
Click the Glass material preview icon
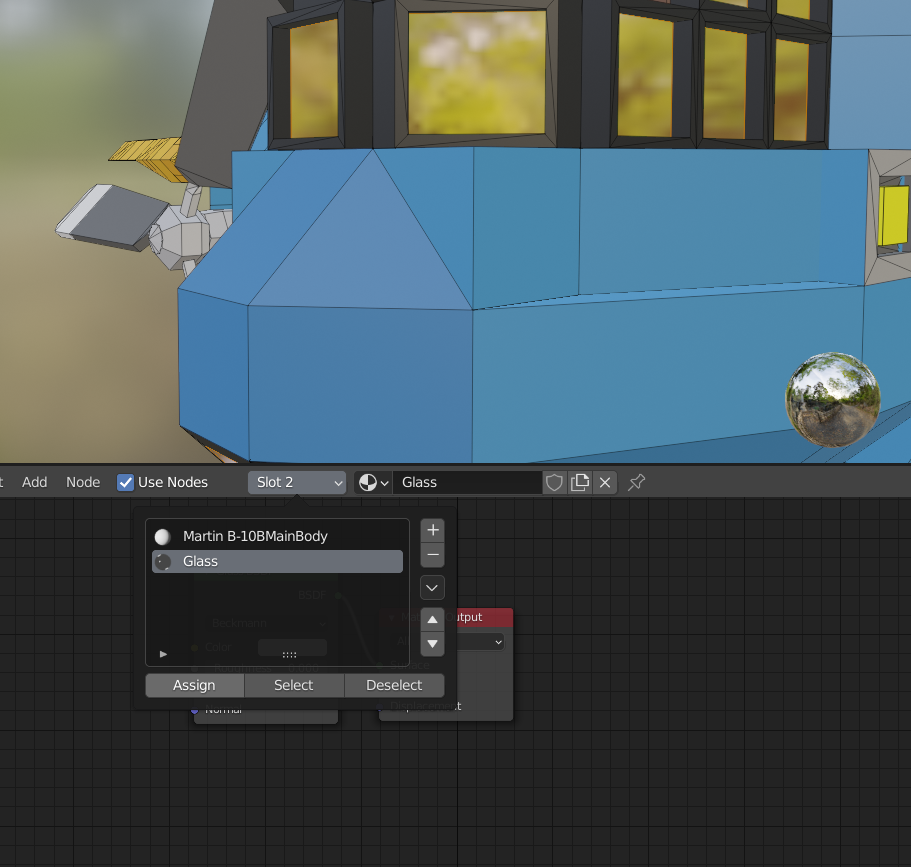(163, 561)
